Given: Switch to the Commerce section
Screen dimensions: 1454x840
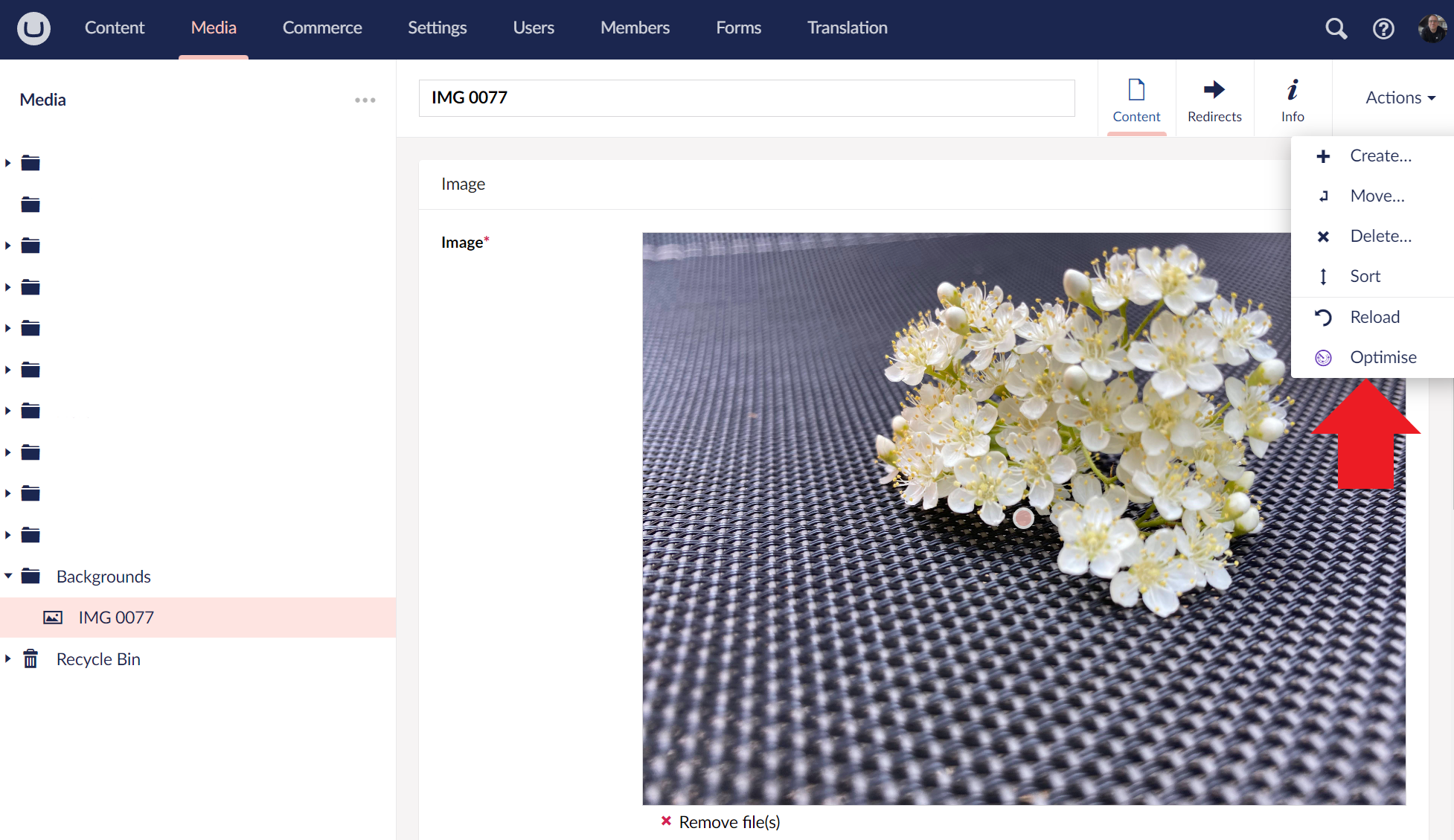Looking at the screenshot, I should [x=322, y=28].
